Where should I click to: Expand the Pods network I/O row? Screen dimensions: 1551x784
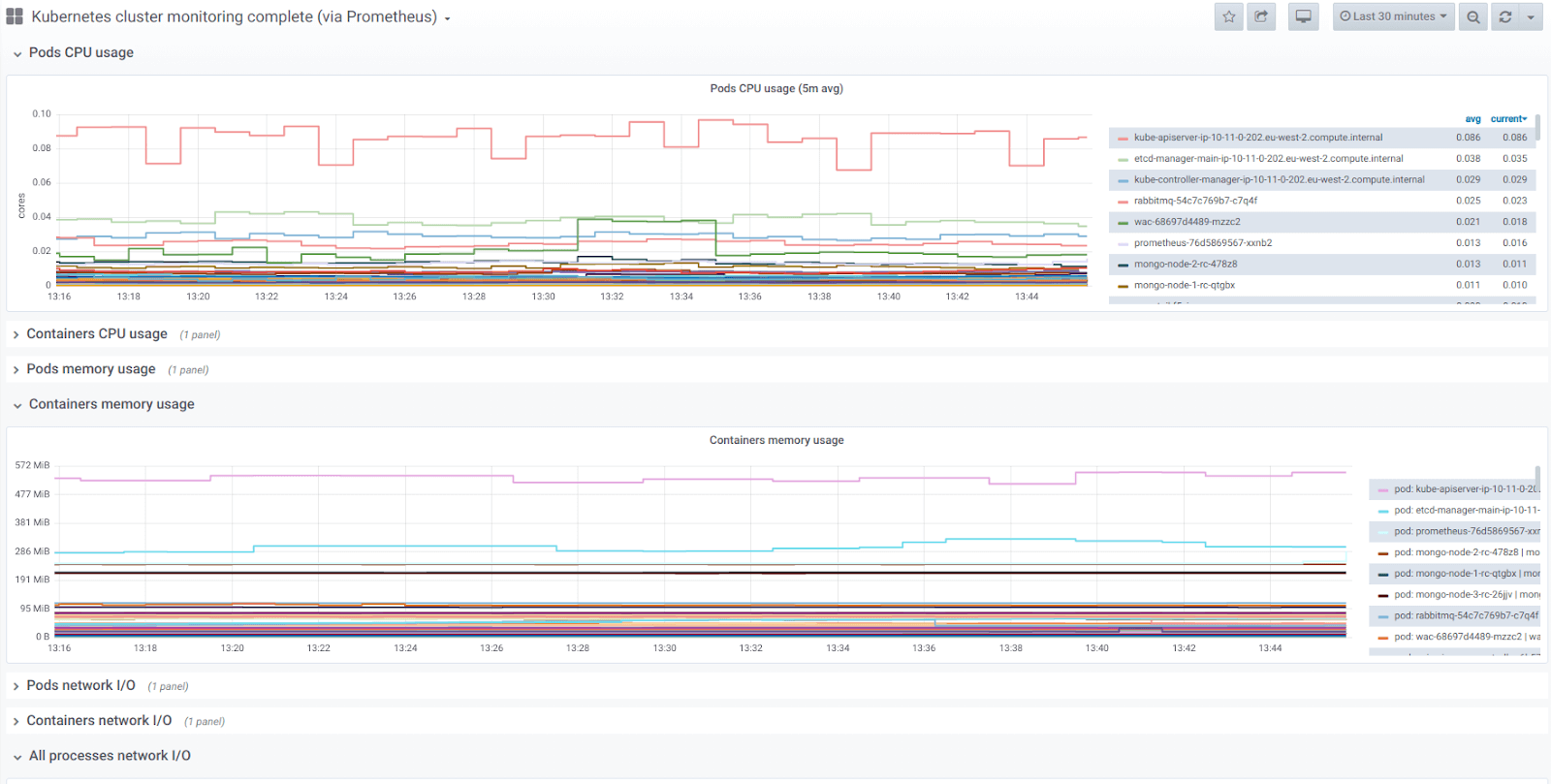pyautogui.click(x=80, y=686)
